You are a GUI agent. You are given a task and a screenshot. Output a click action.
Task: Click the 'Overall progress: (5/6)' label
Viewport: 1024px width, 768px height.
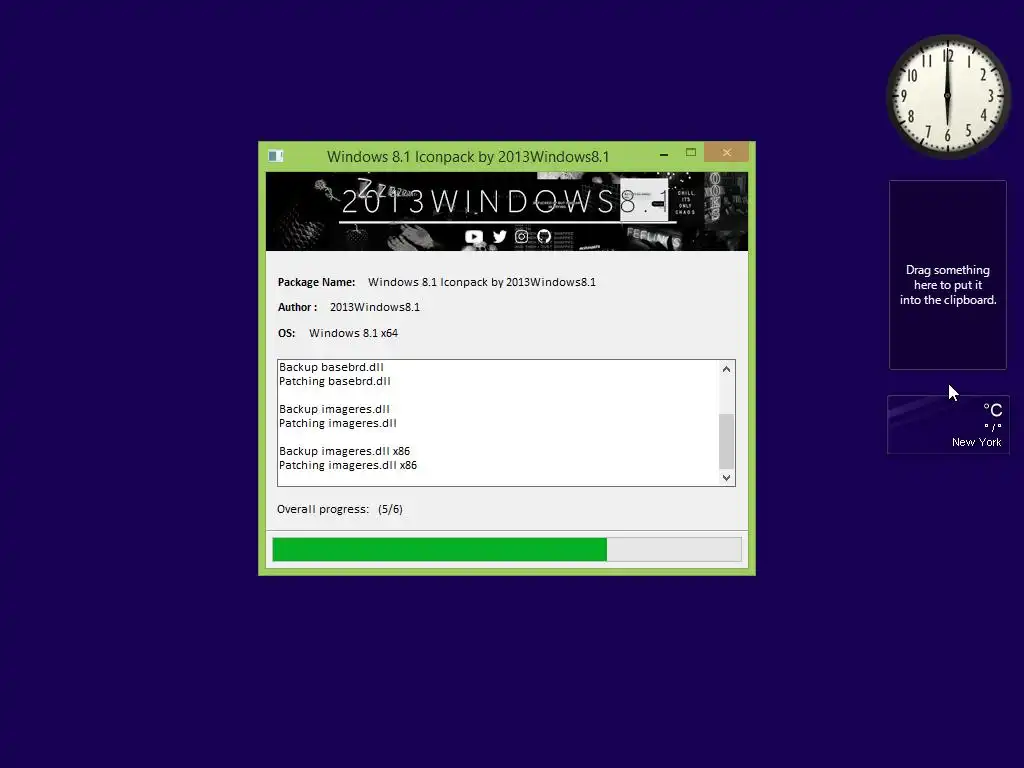340,509
